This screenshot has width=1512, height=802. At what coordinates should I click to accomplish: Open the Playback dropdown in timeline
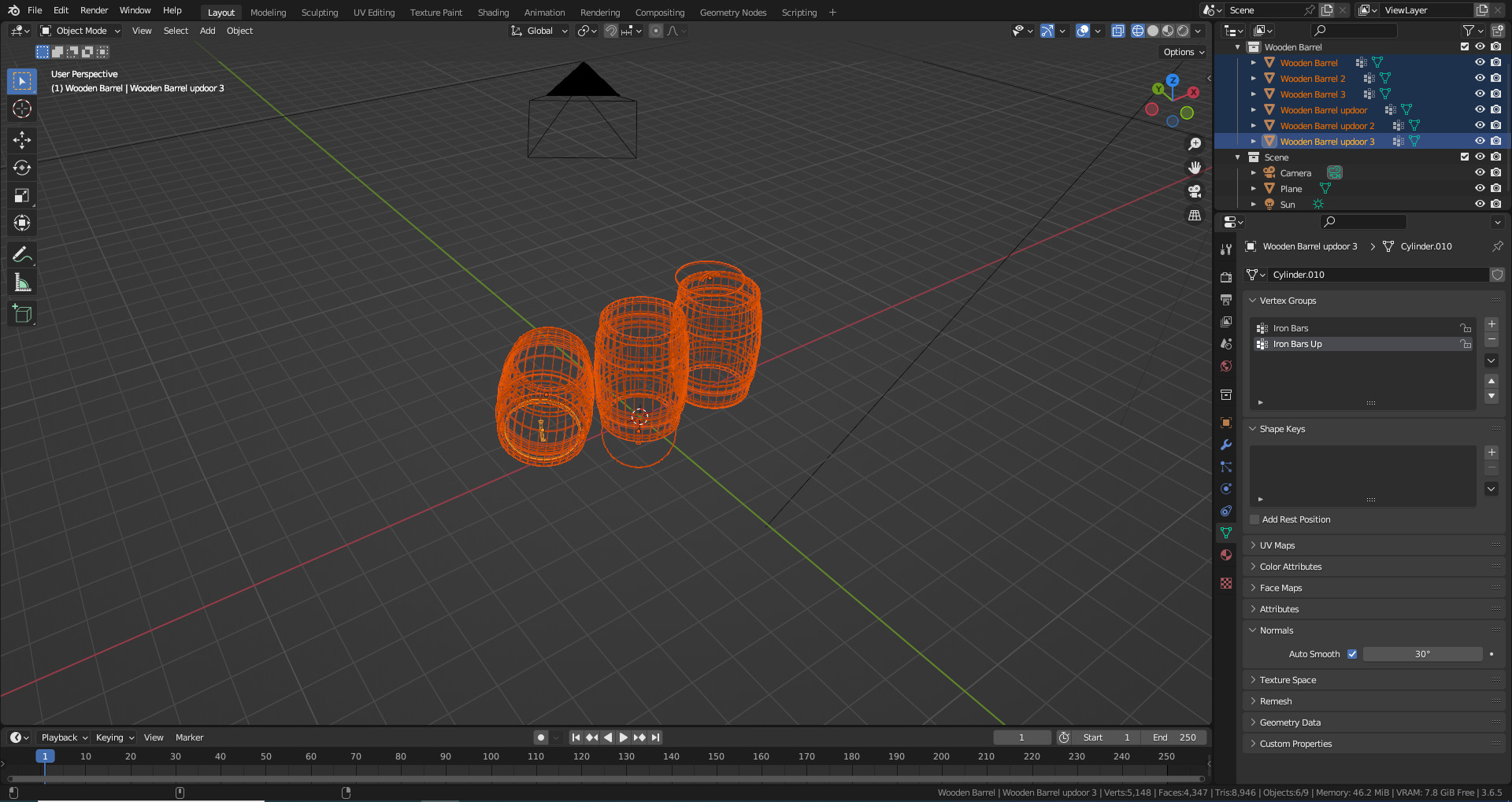(64, 737)
